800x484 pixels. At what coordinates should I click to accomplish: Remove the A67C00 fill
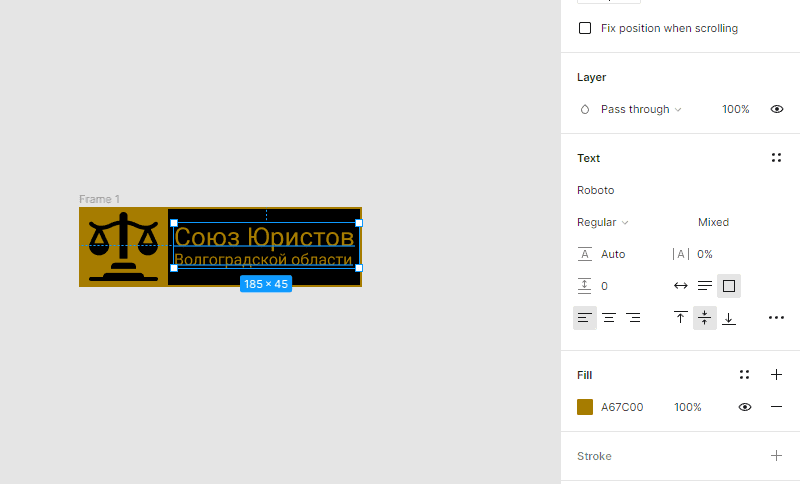[x=776, y=407]
